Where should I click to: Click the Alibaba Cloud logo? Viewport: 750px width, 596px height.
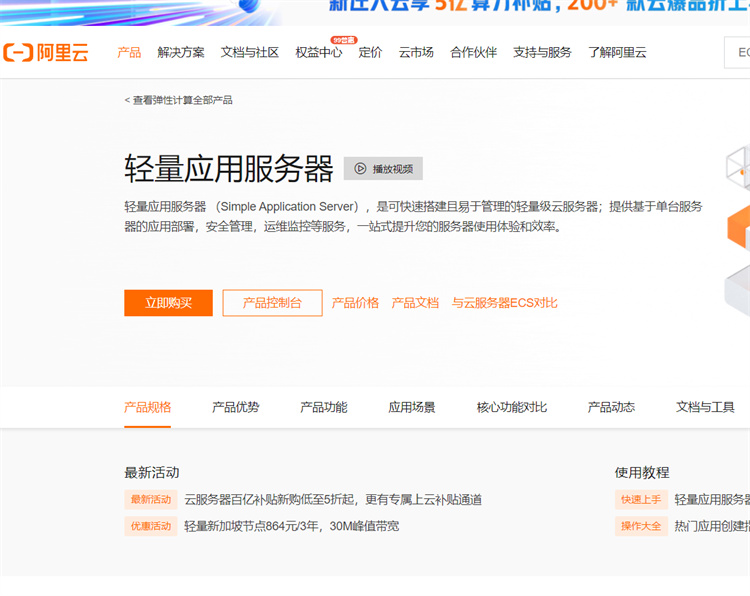(x=46, y=53)
